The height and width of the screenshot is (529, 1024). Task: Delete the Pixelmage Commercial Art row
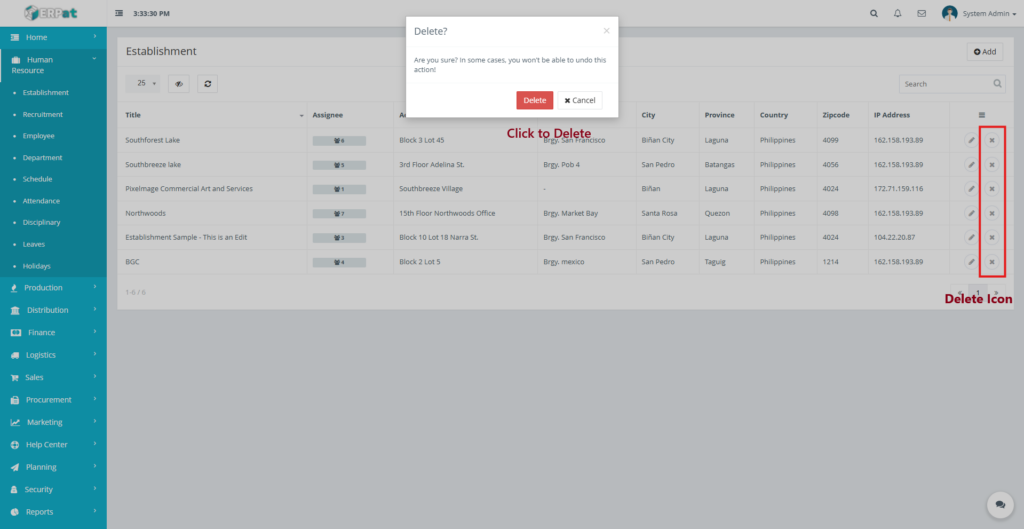point(991,189)
